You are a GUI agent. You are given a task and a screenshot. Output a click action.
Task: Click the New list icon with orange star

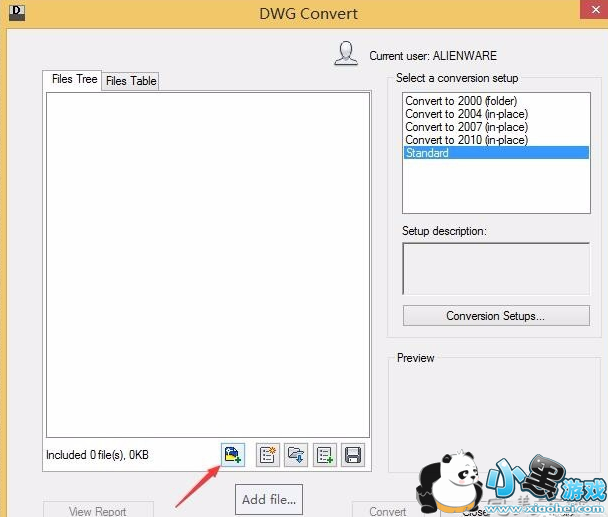coord(268,455)
